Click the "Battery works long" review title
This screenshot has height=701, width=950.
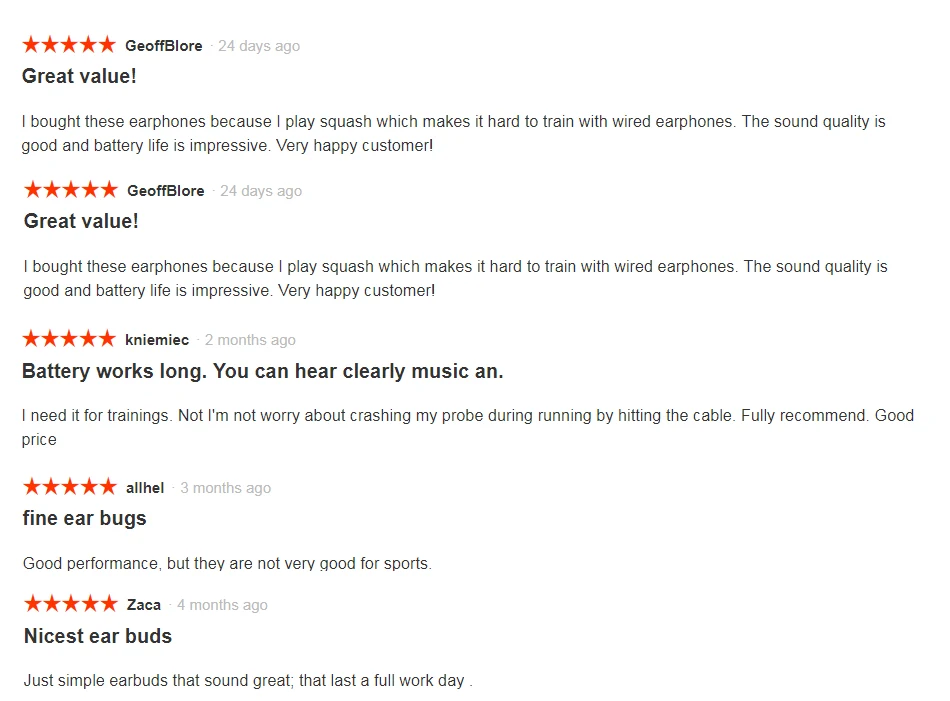[262, 371]
